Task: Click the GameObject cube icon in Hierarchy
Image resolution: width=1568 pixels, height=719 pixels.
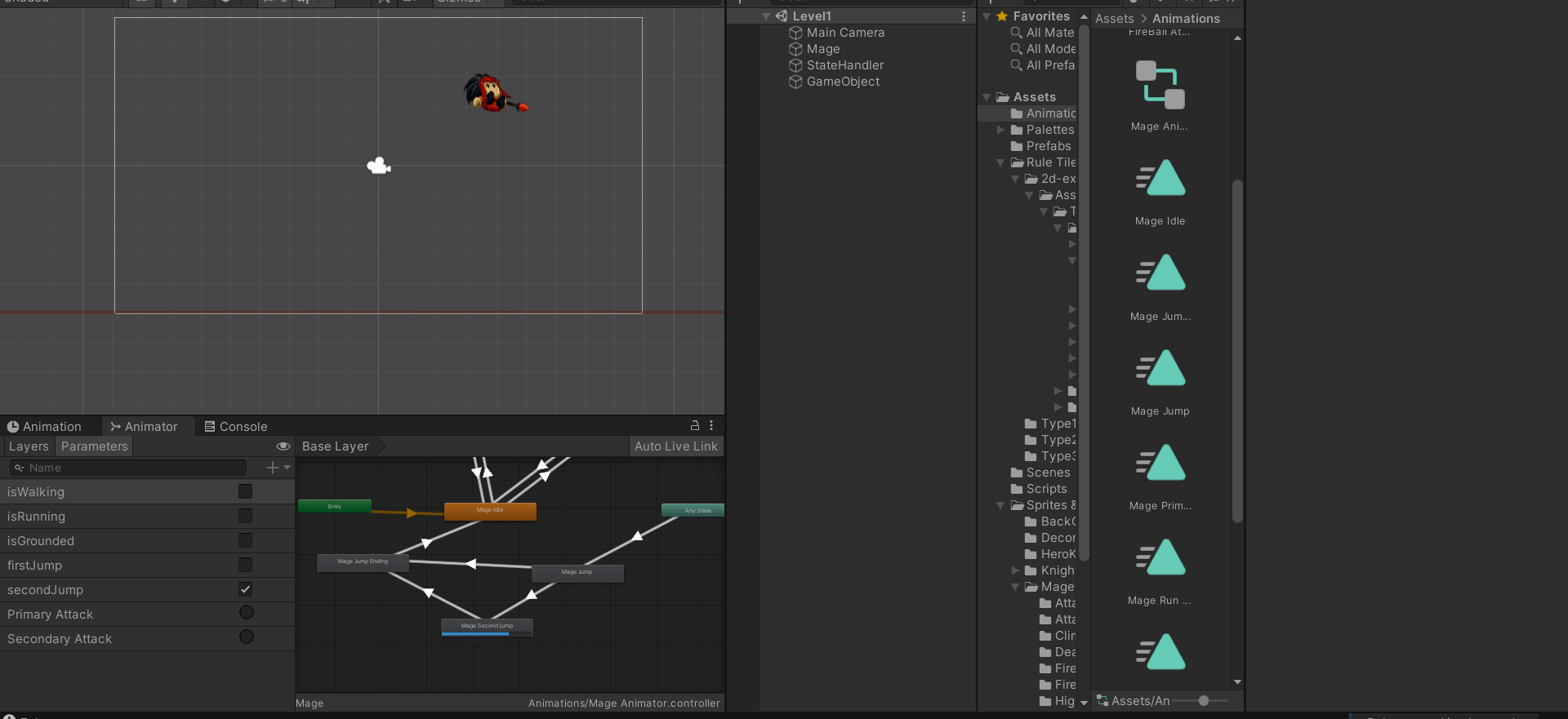Action: click(795, 82)
